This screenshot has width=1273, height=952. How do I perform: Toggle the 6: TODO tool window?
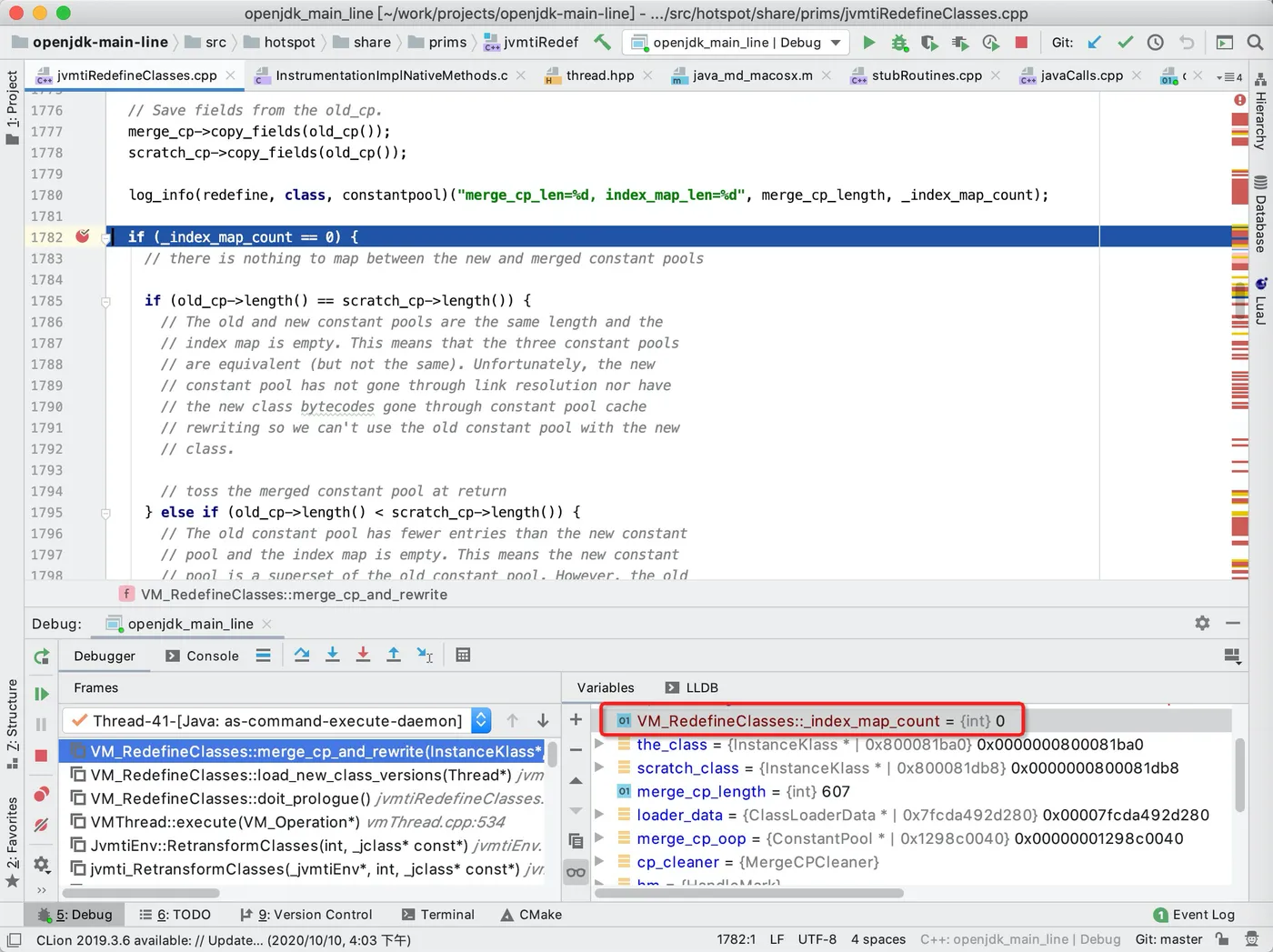(x=175, y=915)
